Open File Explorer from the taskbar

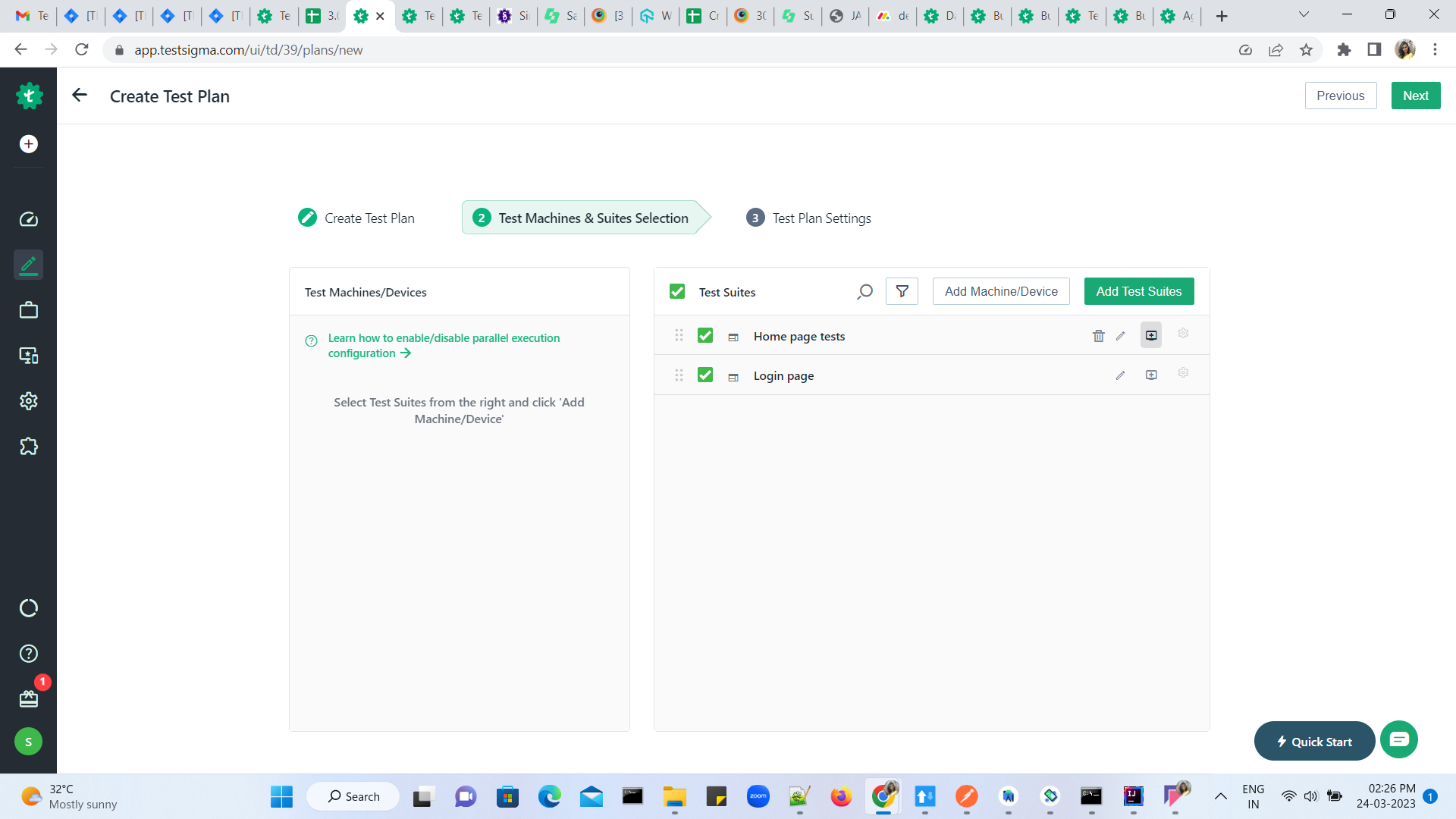(674, 796)
